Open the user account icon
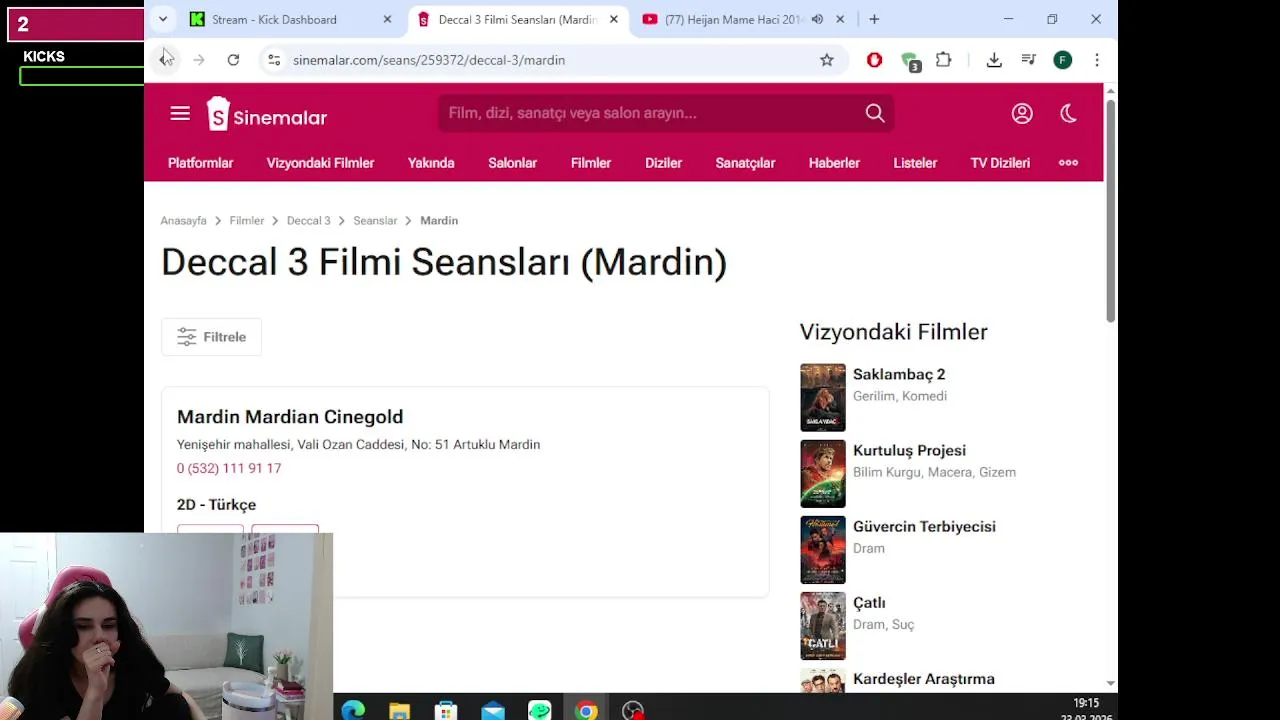 click(1022, 113)
